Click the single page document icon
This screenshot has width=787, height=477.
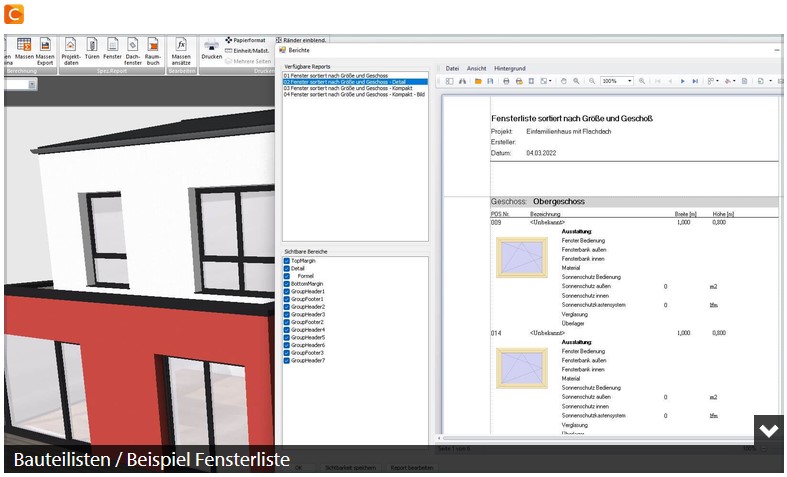click(x=744, y=81)
